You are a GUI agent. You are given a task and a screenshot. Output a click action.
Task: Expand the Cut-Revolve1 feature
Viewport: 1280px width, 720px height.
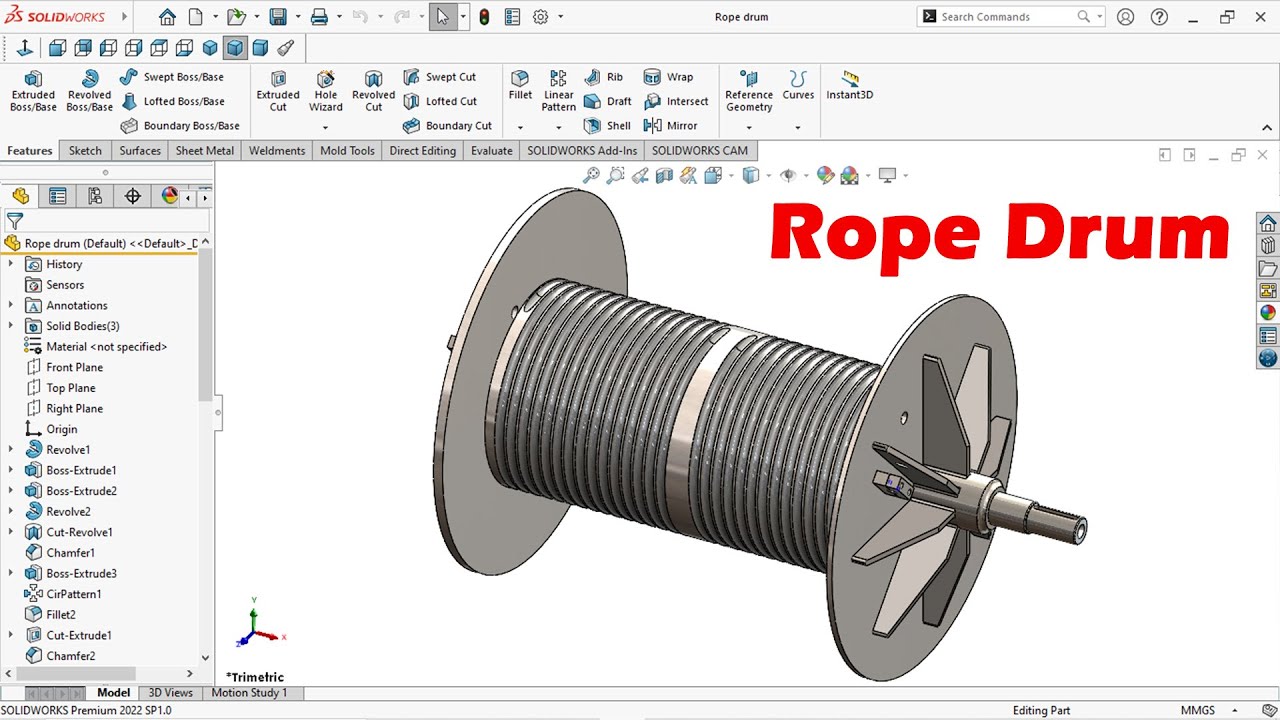(11, 532)
